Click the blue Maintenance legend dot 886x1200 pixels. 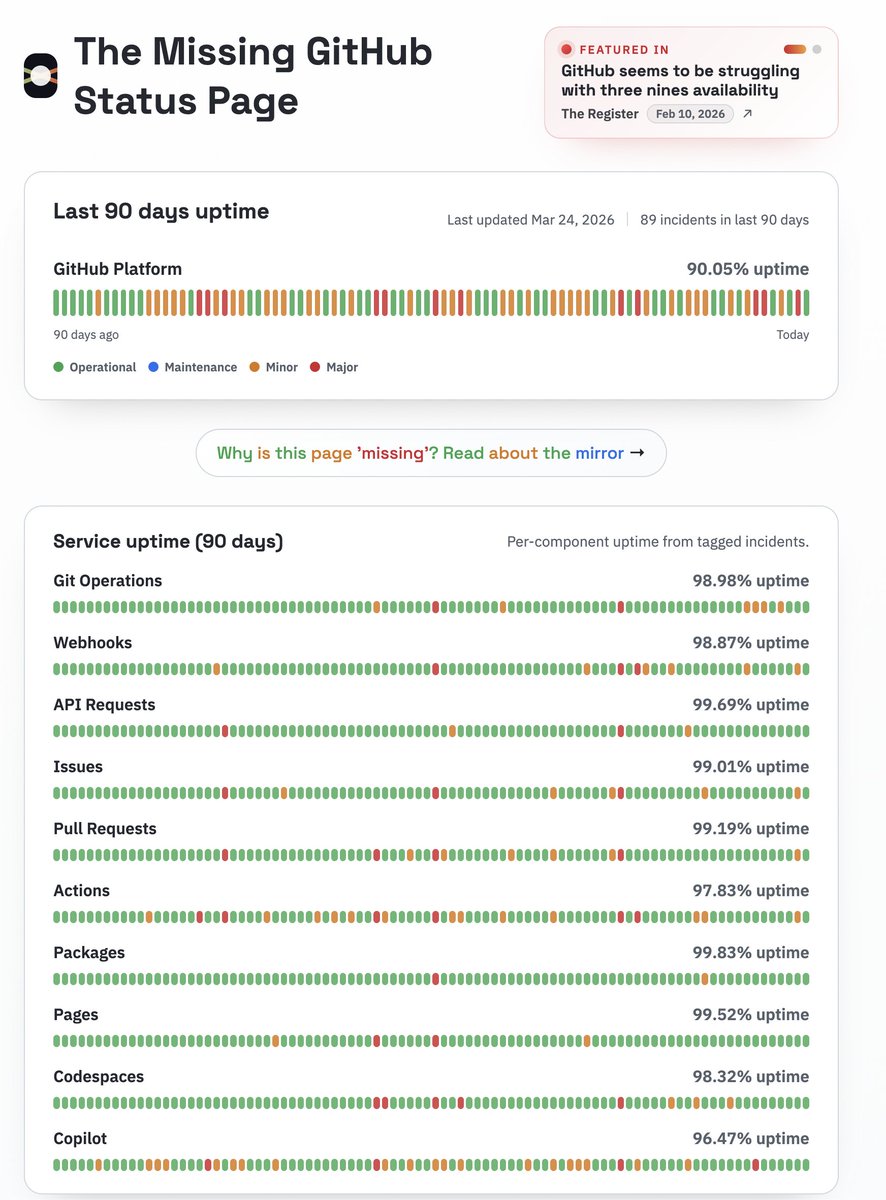click(x=154, y=367)
